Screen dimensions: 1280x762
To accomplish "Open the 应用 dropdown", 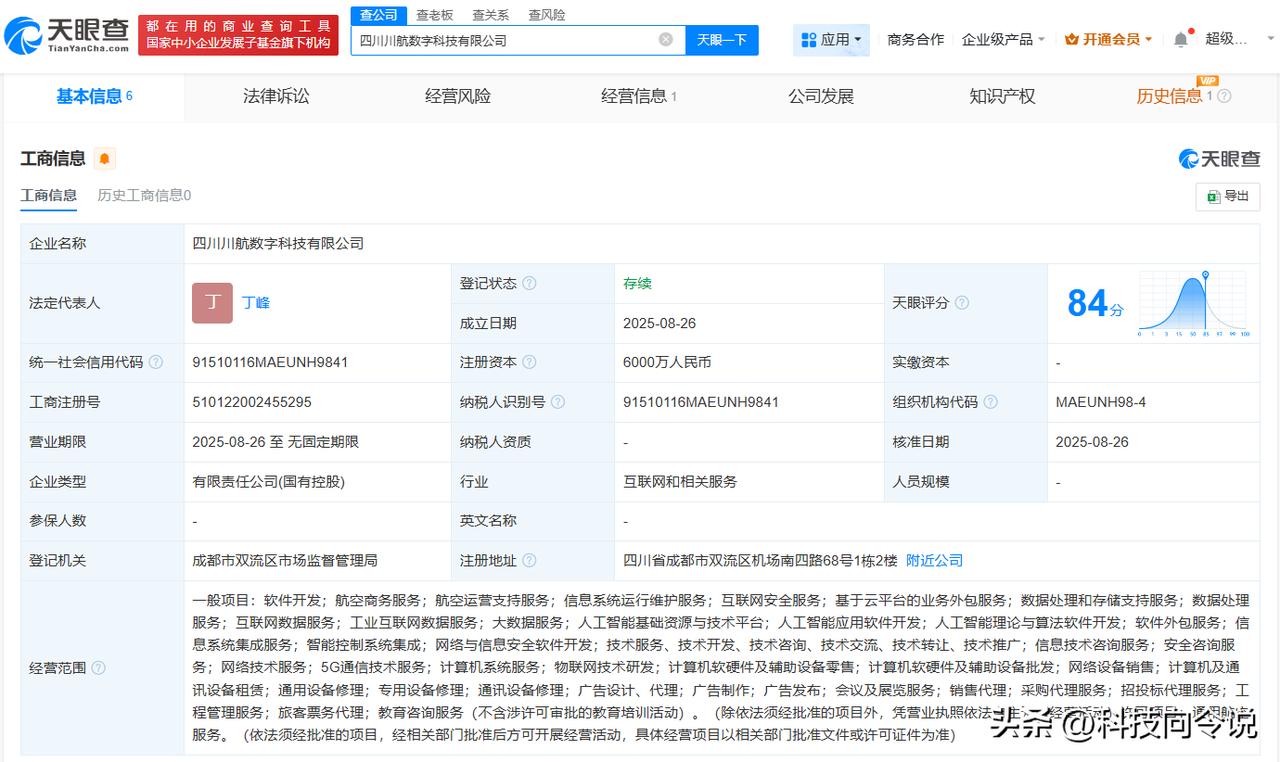I will coord(831,40).
